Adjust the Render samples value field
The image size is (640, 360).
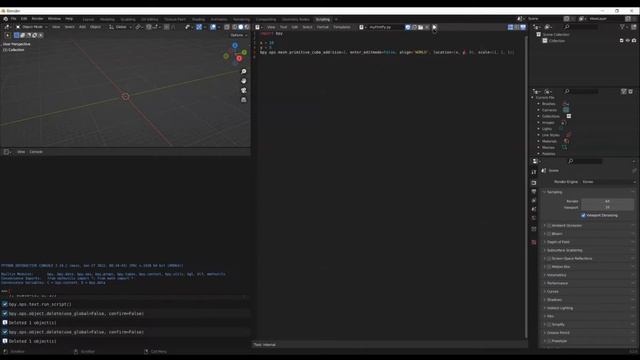point(607,201)
